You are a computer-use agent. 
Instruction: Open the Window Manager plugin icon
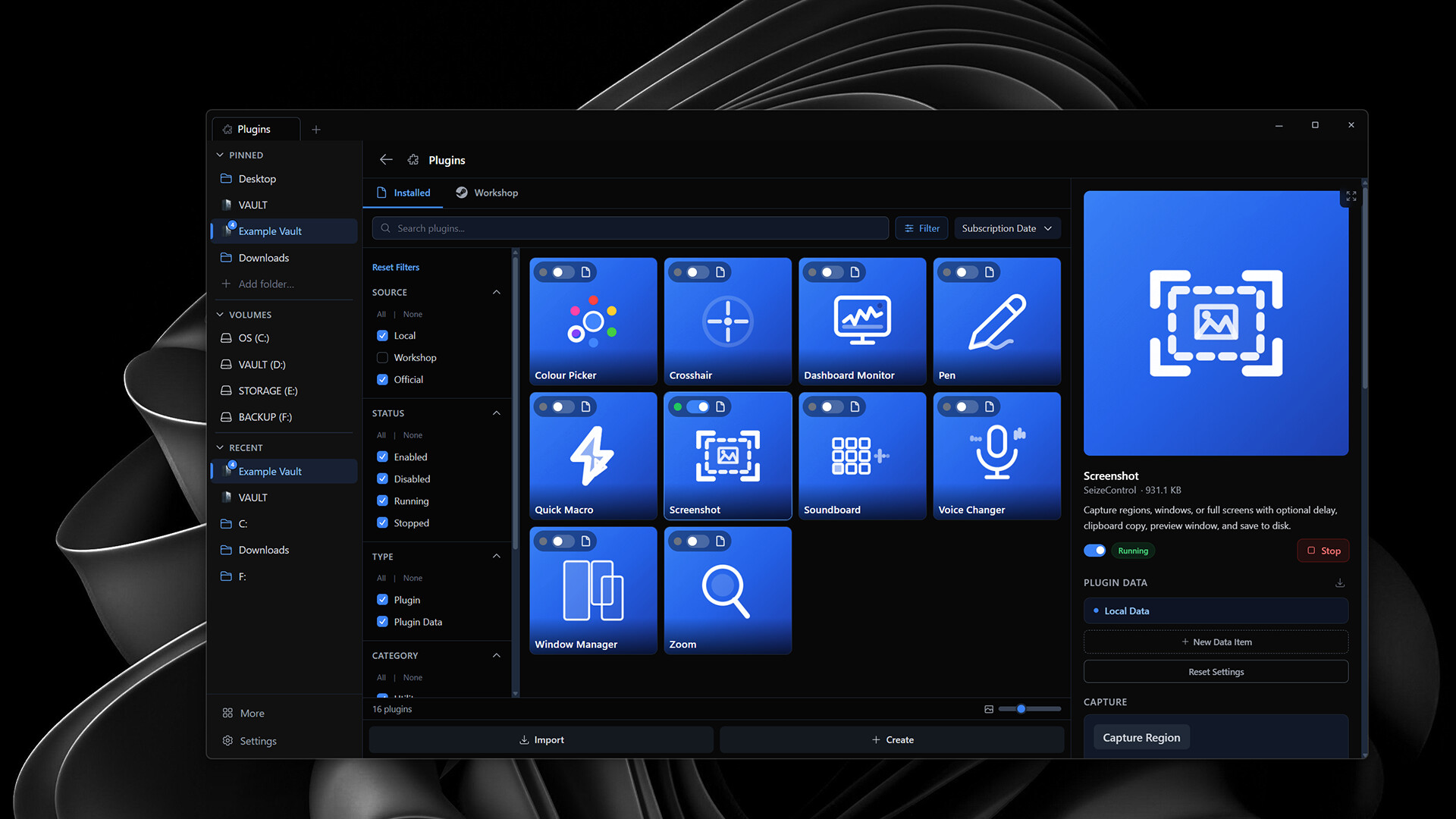593,590
